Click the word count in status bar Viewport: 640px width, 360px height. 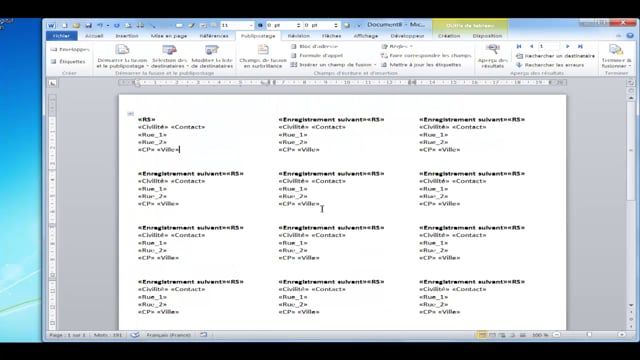(108, 335)
